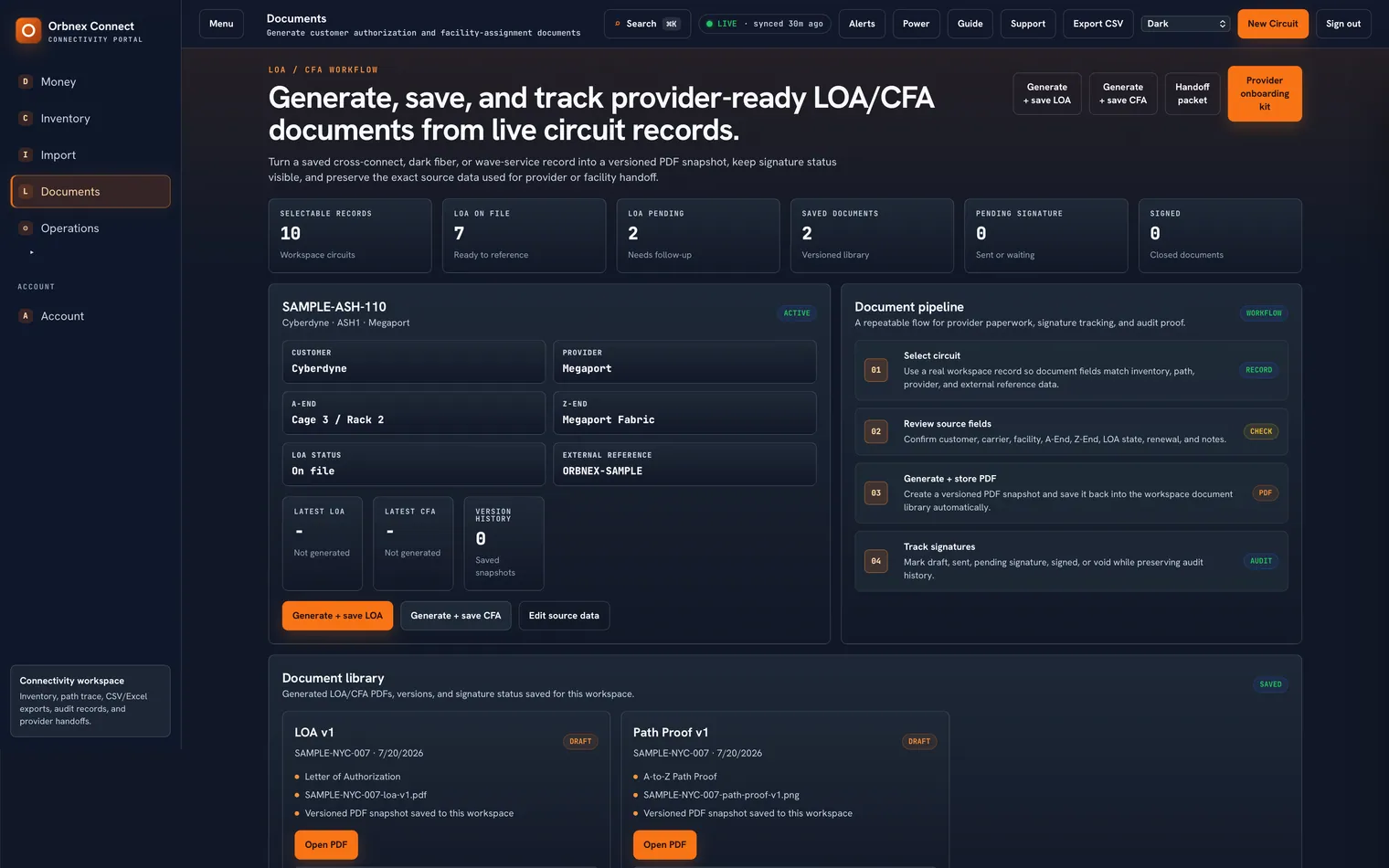Click the Saved Documents stat card
The image size is (1389, 868).
[x=872, y=236]
